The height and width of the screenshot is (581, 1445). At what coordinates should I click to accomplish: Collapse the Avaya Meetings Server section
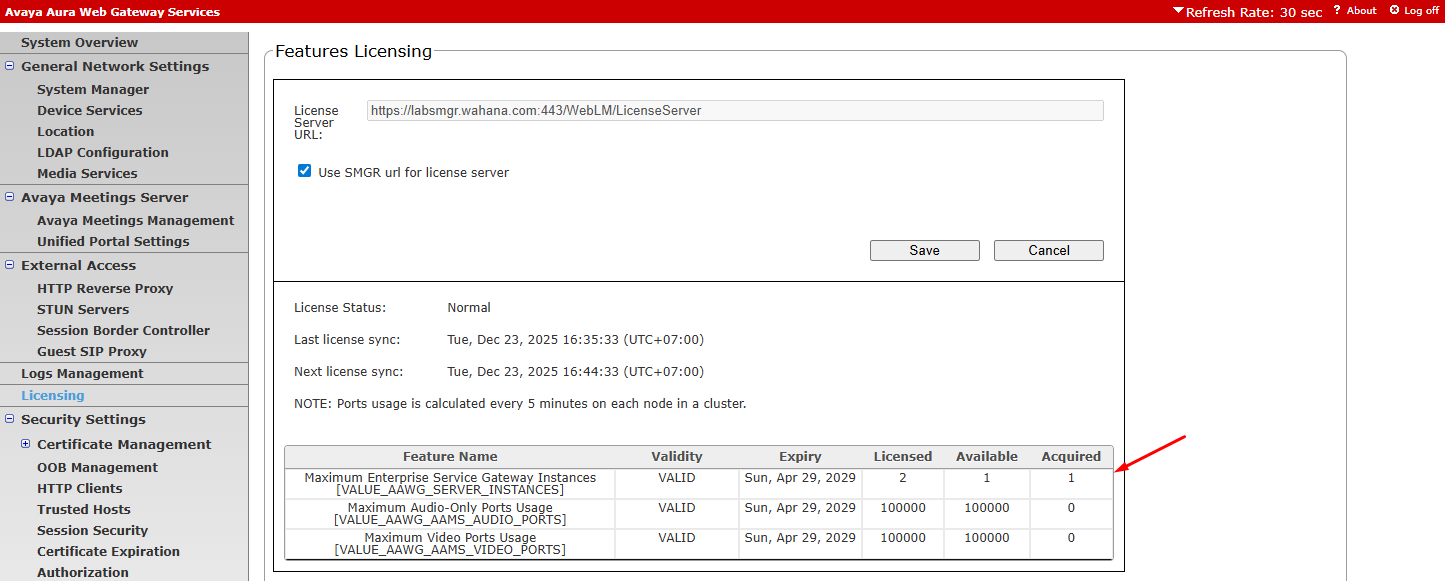(x=10, y=197)
